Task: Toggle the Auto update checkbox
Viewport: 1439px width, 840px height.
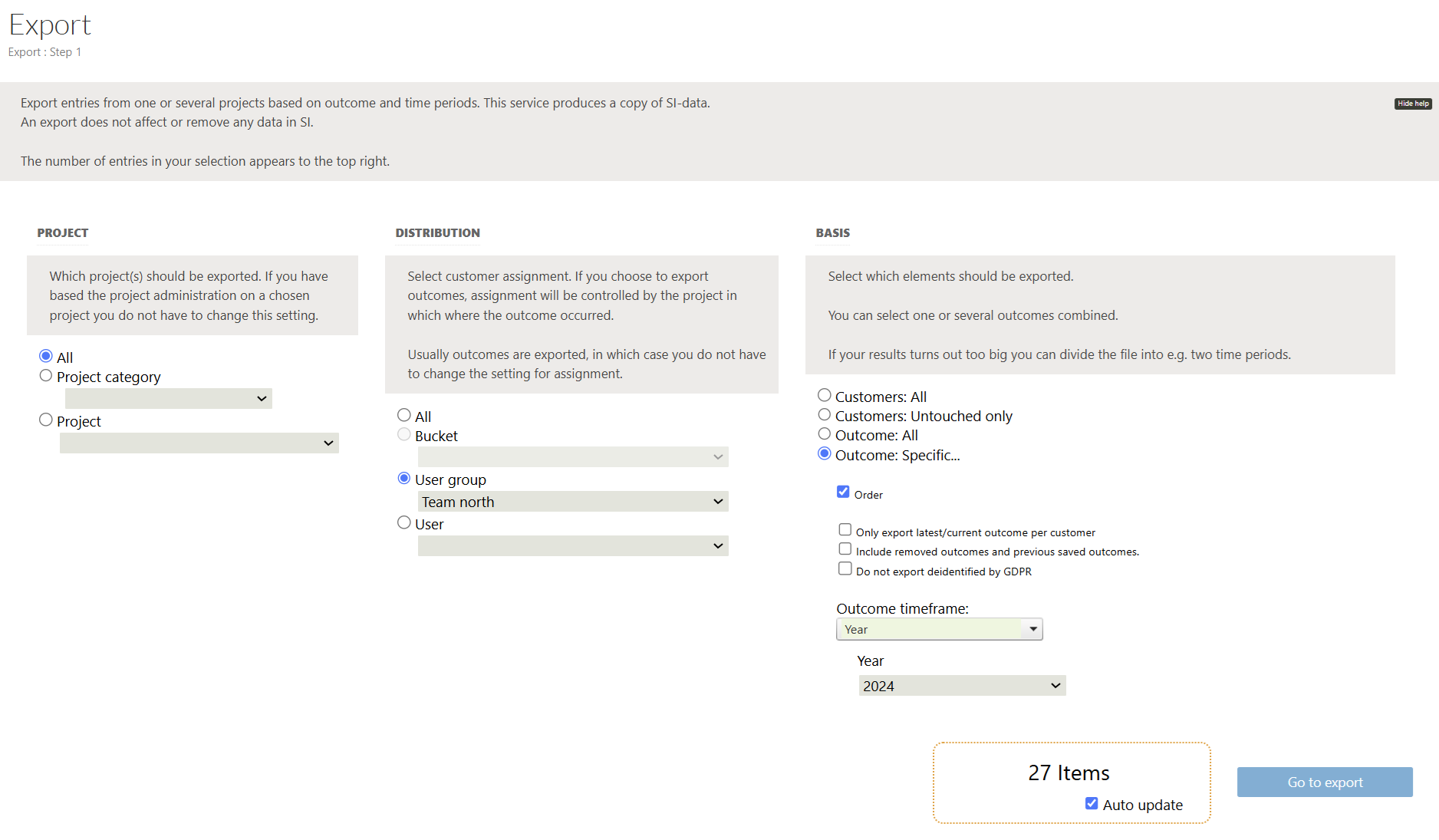Action: [x=1092, y=803]
